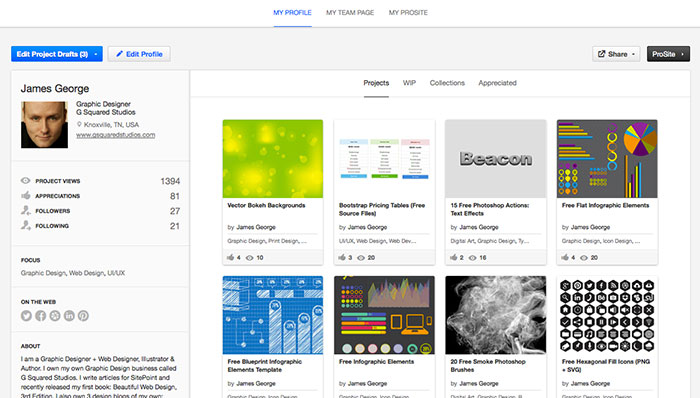Open the Beacon text effect thumbnail

(496, 158)
